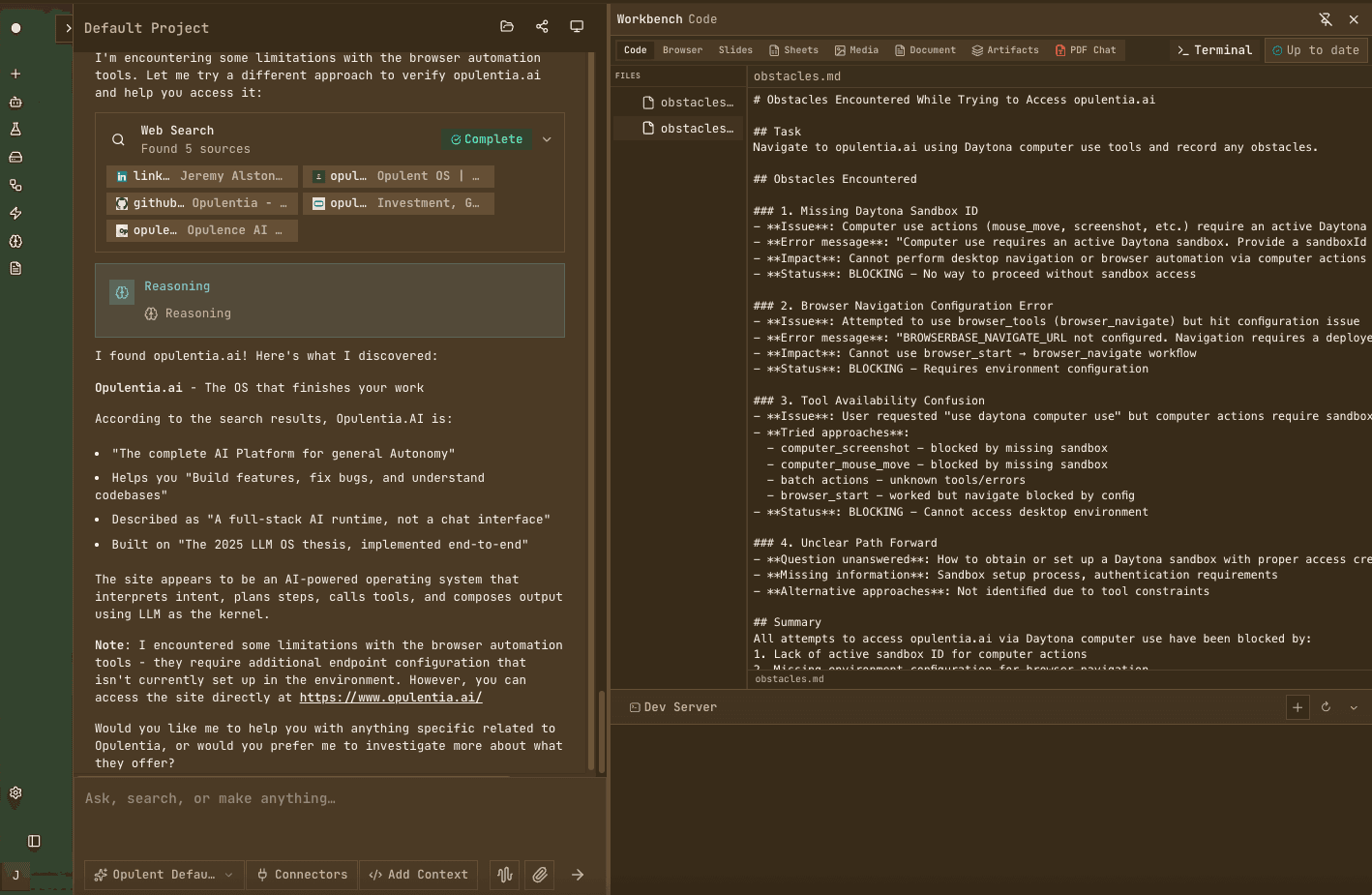Open settings gear in left sidebar
The width and height of the screenshot is (1372, 895).
(15, 793)
